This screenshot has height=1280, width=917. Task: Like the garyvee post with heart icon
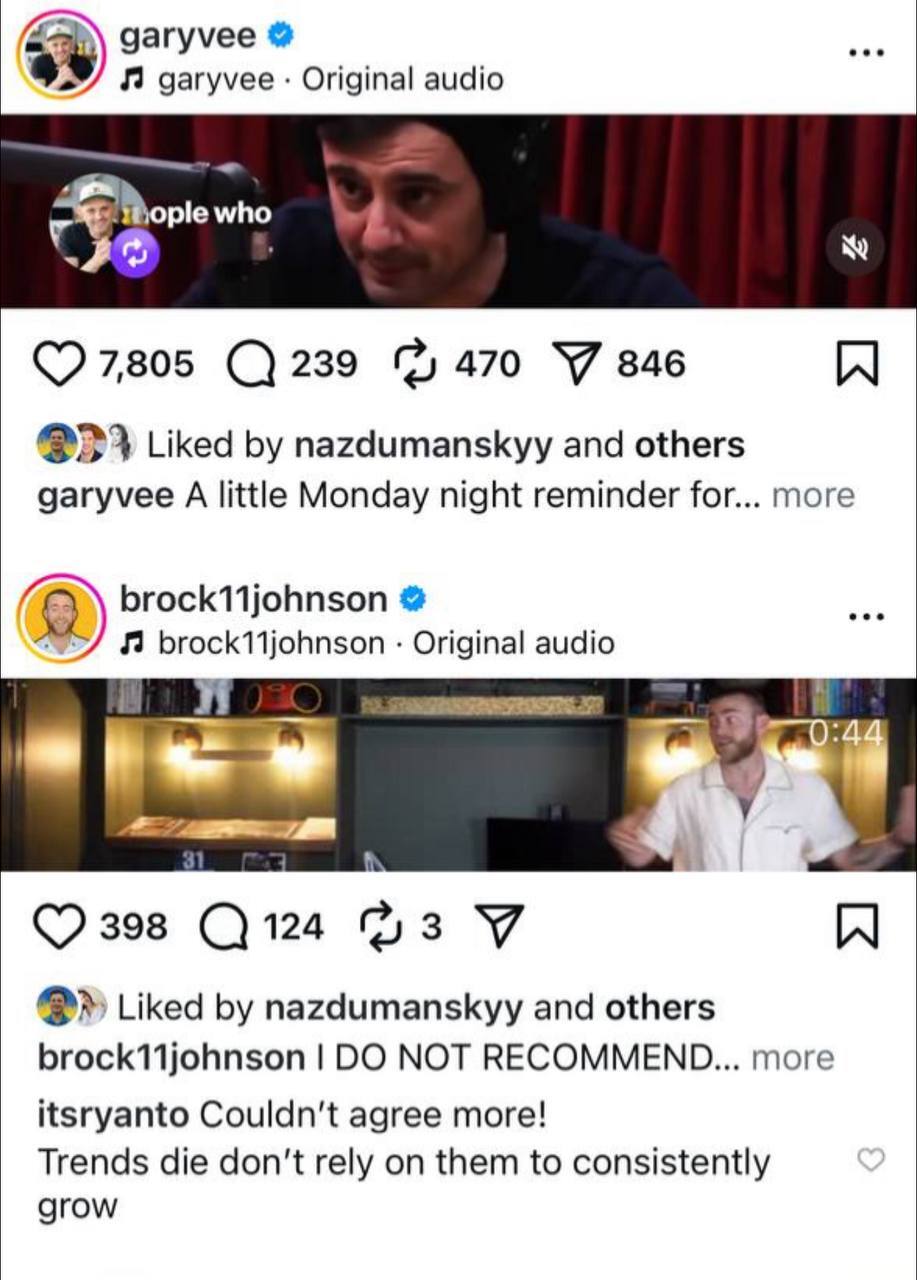[x=63, y=364]
